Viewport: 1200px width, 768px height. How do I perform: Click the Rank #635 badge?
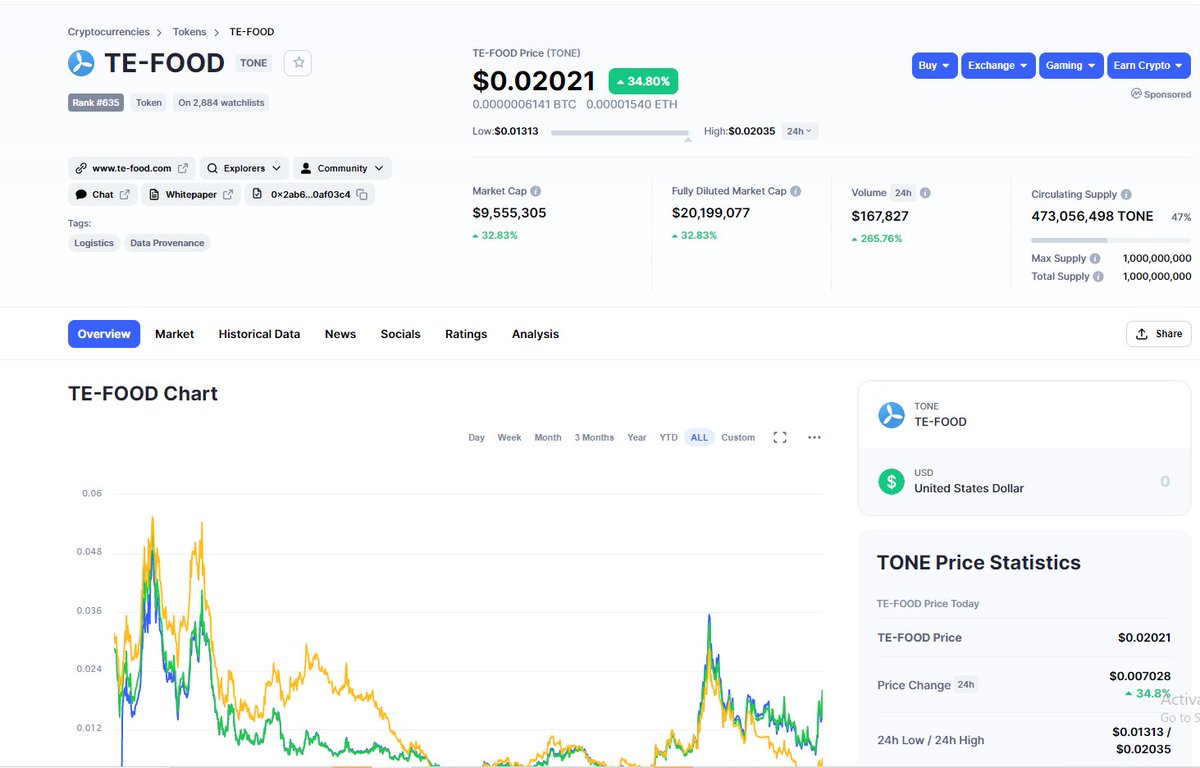coord(96,102)
